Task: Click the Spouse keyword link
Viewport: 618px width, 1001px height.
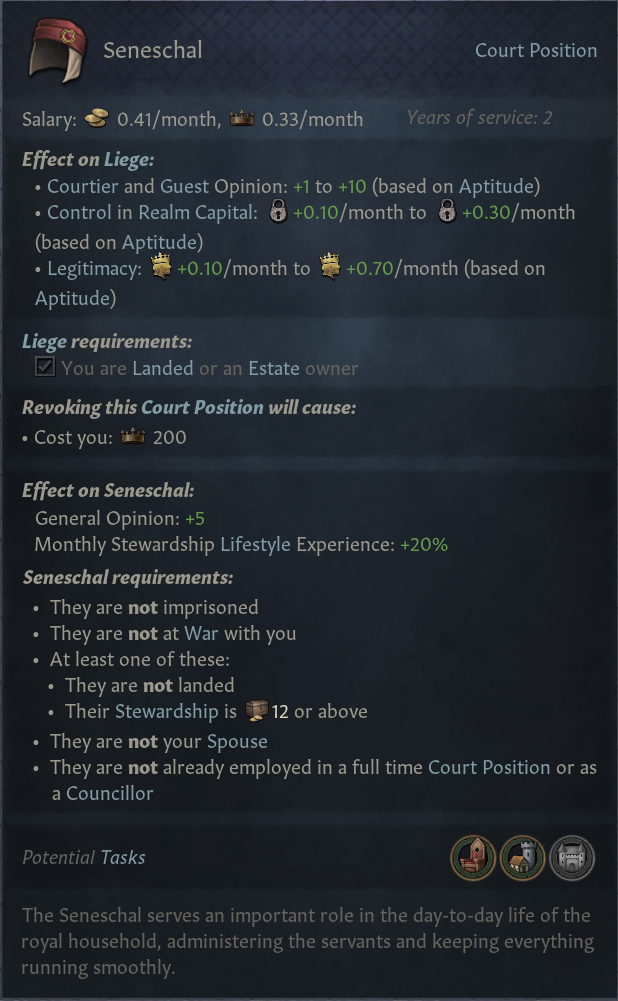Action: coord(237,741)
